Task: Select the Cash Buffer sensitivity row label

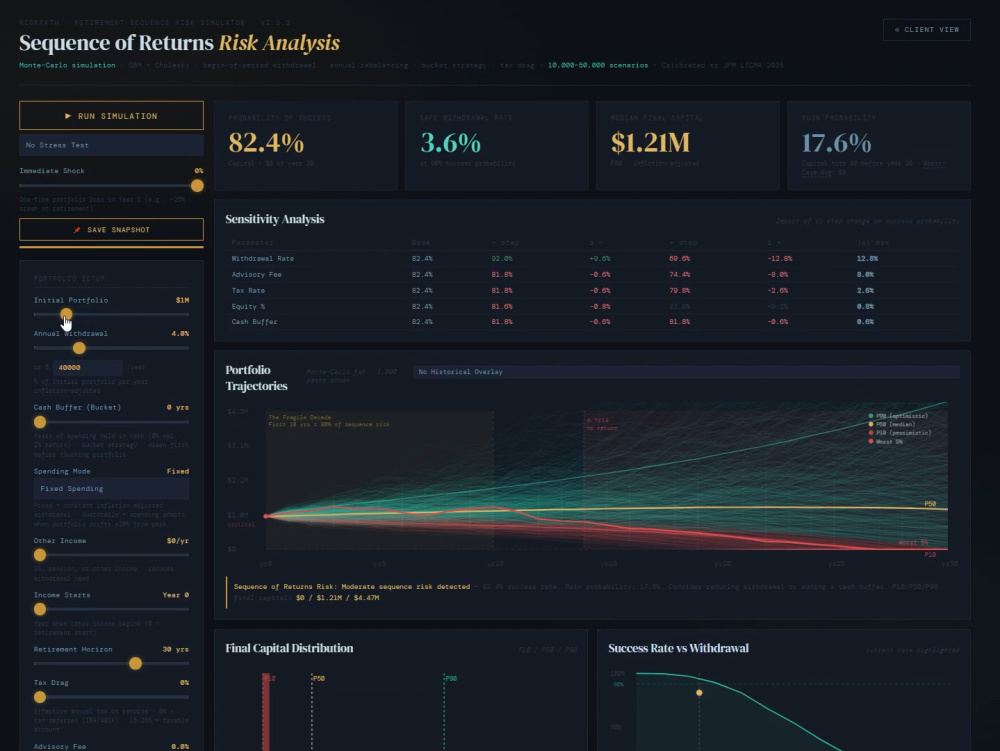Action: (x=254, y=322)
